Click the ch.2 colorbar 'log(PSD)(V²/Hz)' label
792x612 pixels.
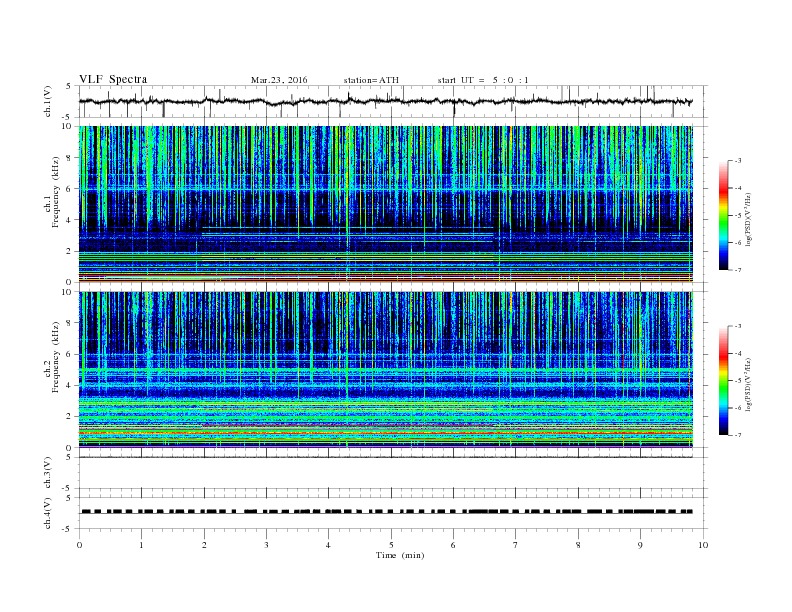click(x=748, y=384)
